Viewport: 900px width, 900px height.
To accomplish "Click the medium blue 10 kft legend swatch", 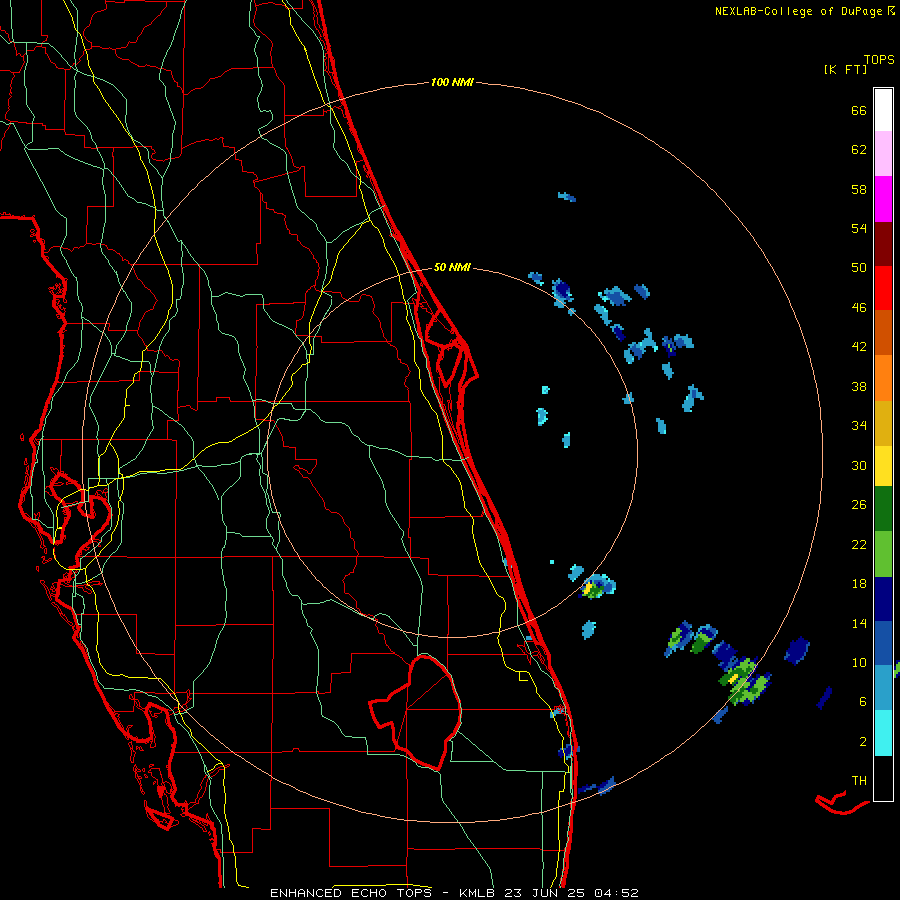I will tap(883, 643).
